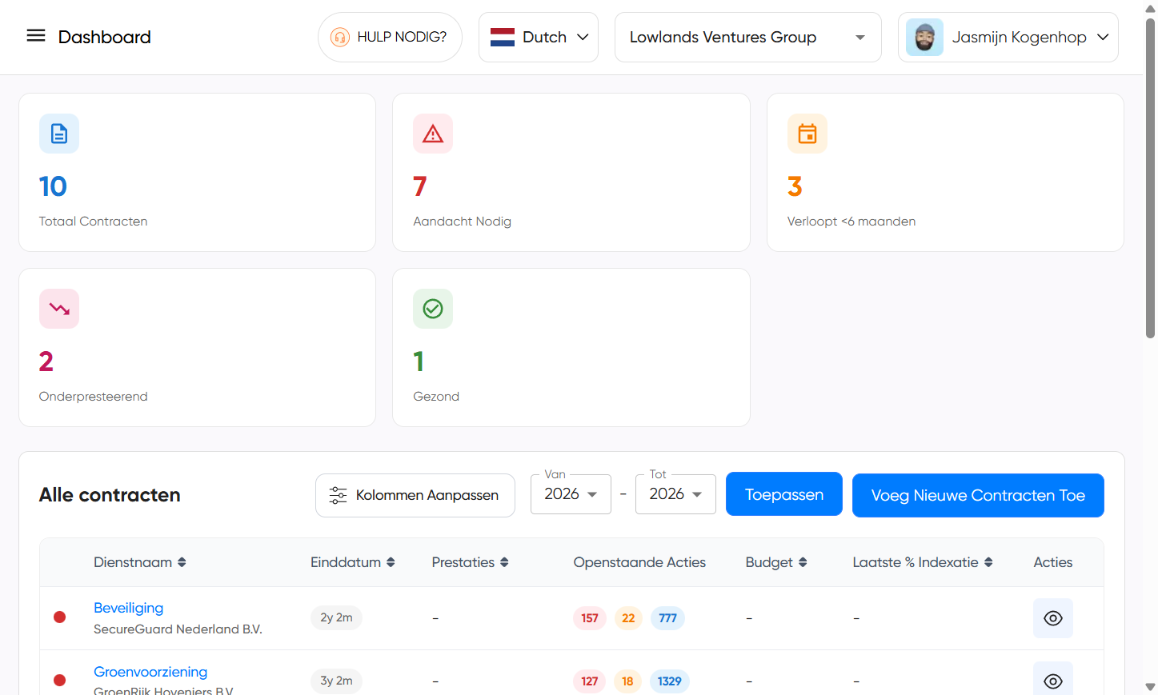Open the hamburger navigation menu
1158x695 pixels.
36,36
